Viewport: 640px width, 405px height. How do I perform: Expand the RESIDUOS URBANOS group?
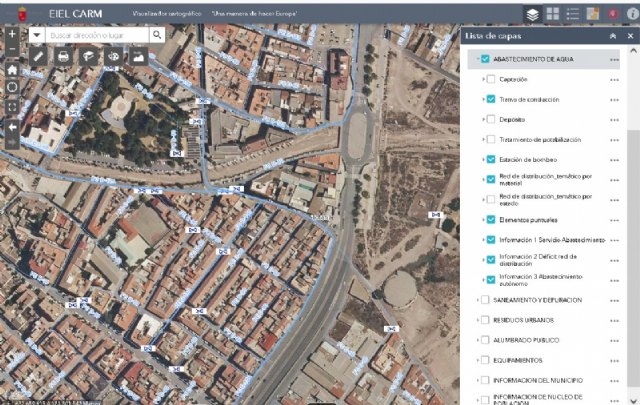(477, 320)
